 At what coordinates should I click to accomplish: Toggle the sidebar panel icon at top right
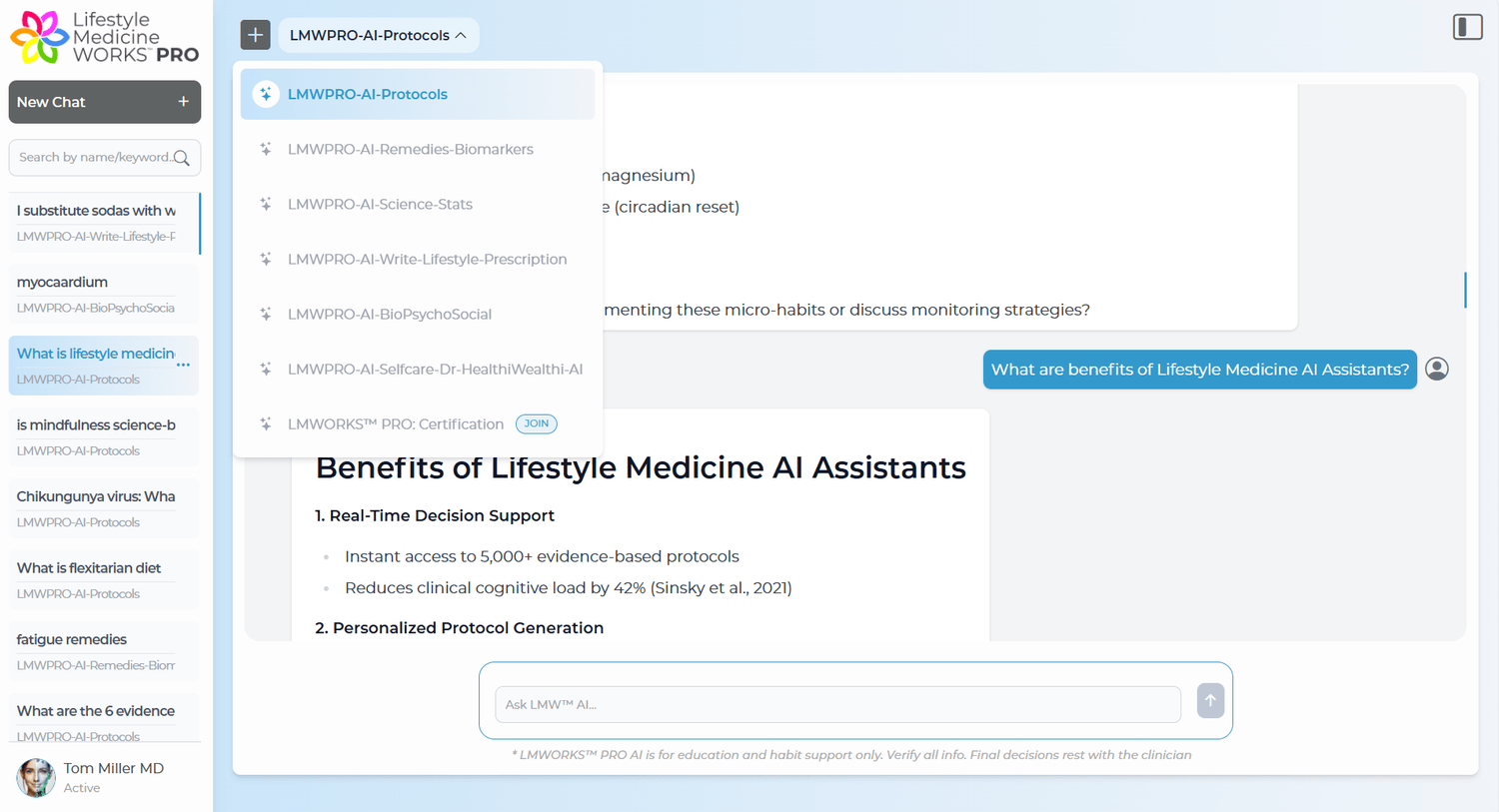click(1467, 27)
